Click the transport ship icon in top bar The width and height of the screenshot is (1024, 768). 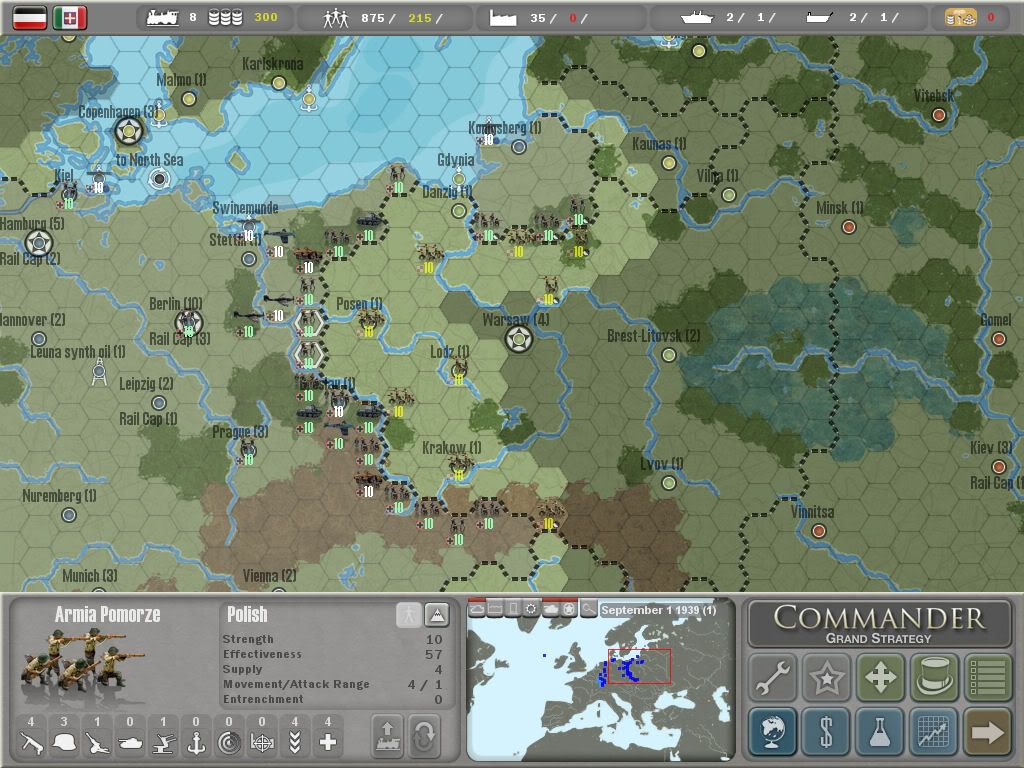point(818,18)
